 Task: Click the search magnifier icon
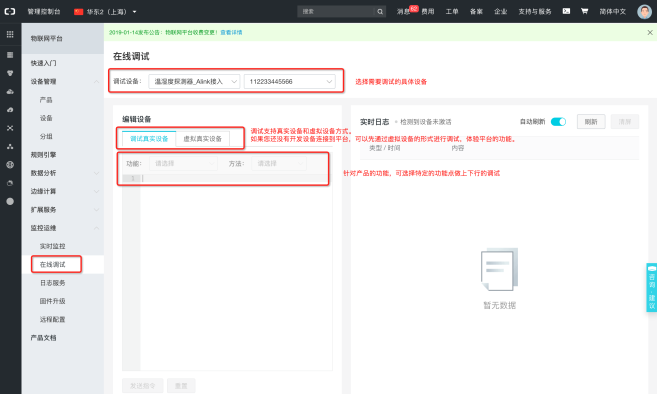tap(380, 12)
